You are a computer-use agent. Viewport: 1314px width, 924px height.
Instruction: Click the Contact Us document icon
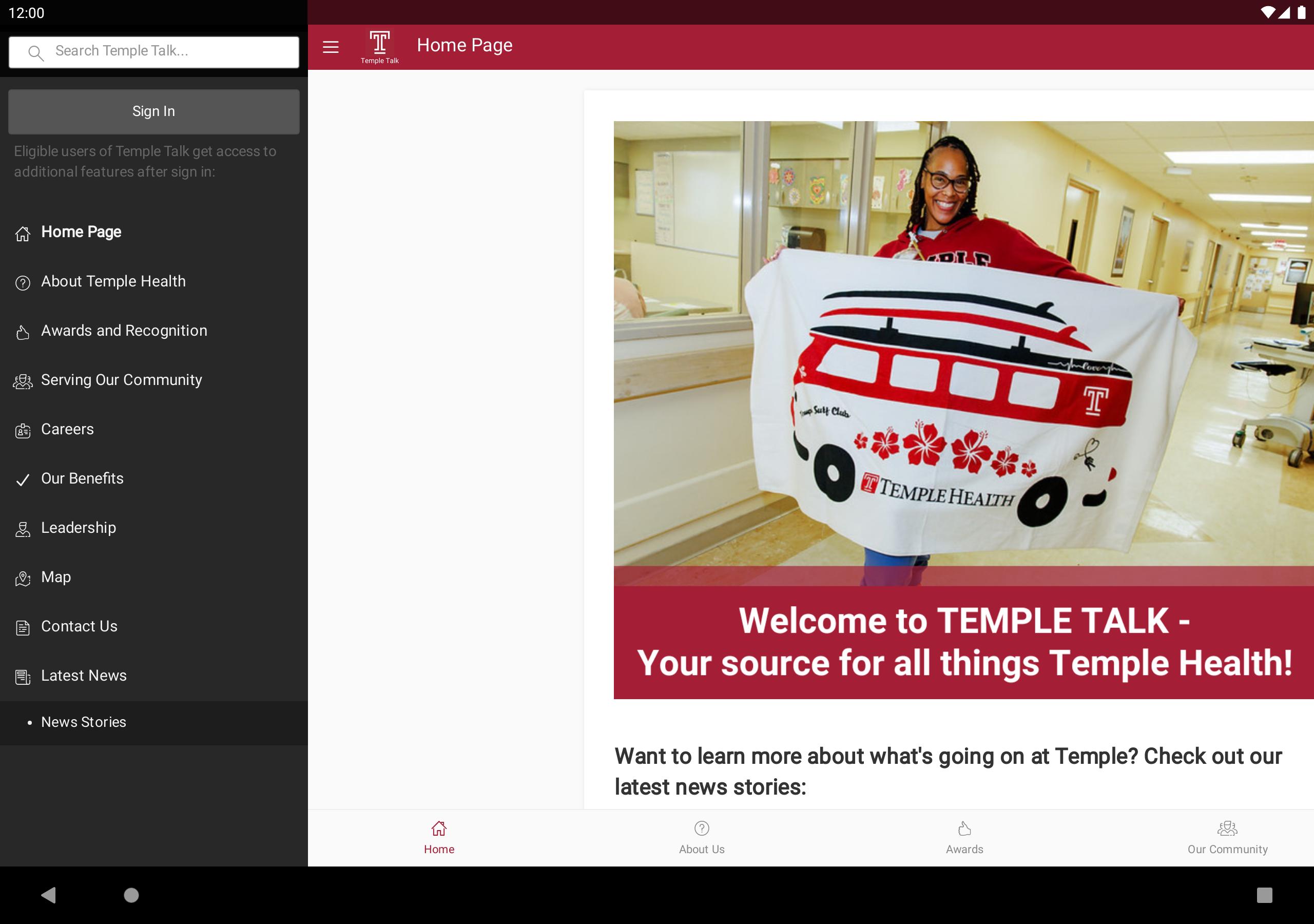coord(22,627)
